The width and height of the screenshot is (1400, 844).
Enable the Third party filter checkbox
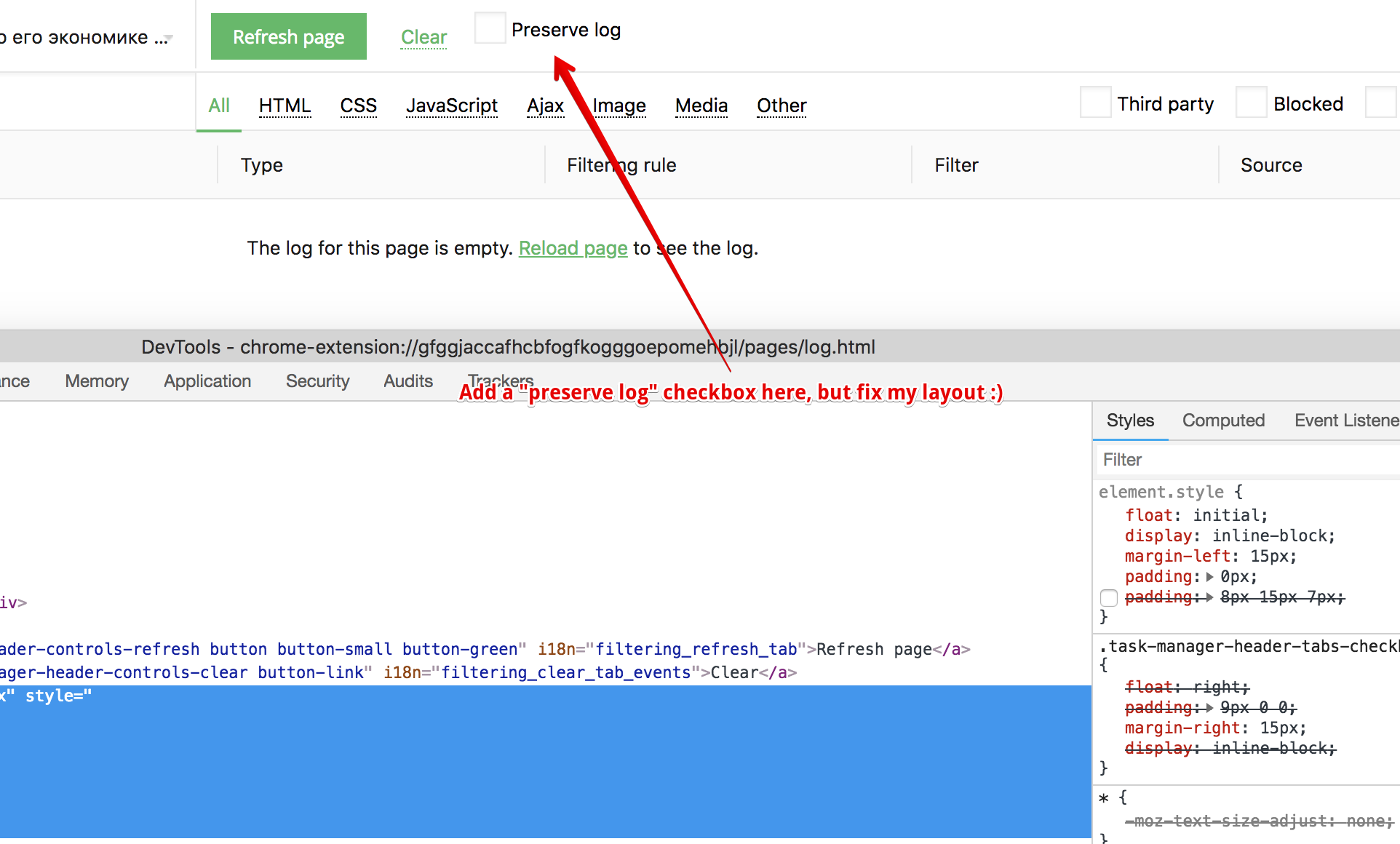tap(1095, 103)
